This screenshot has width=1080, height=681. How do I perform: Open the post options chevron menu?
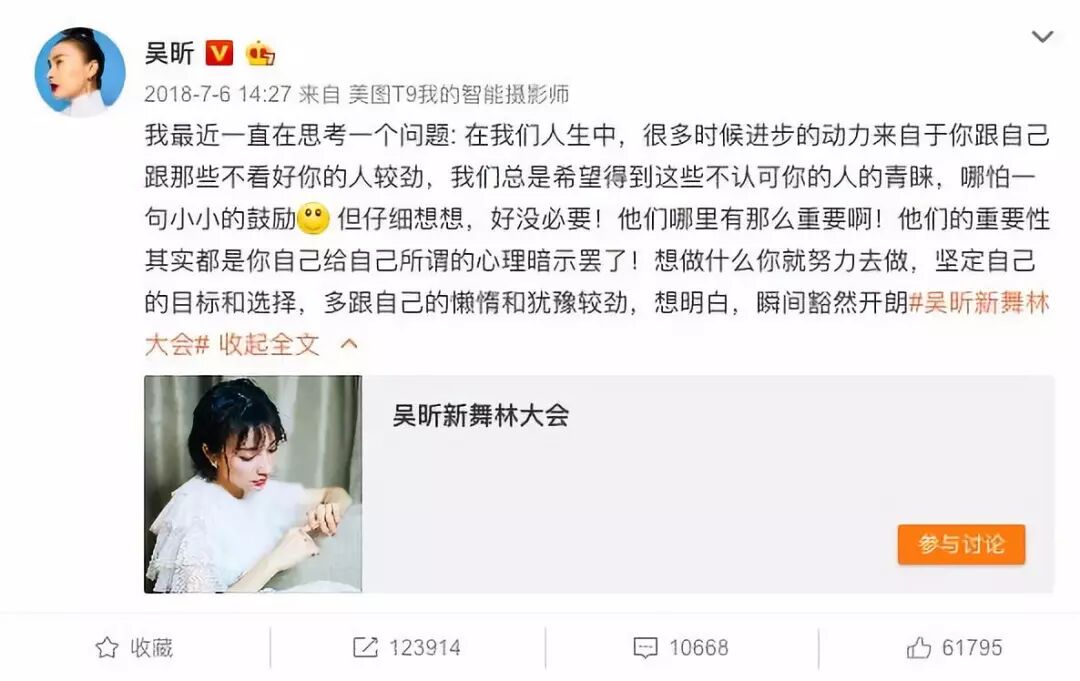click(x=1042, y=36)
